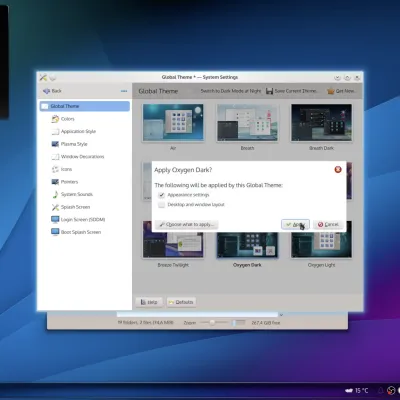
Task: Select the Oxygen Light theme thumbnail
Action: click(x=321, y=244)
